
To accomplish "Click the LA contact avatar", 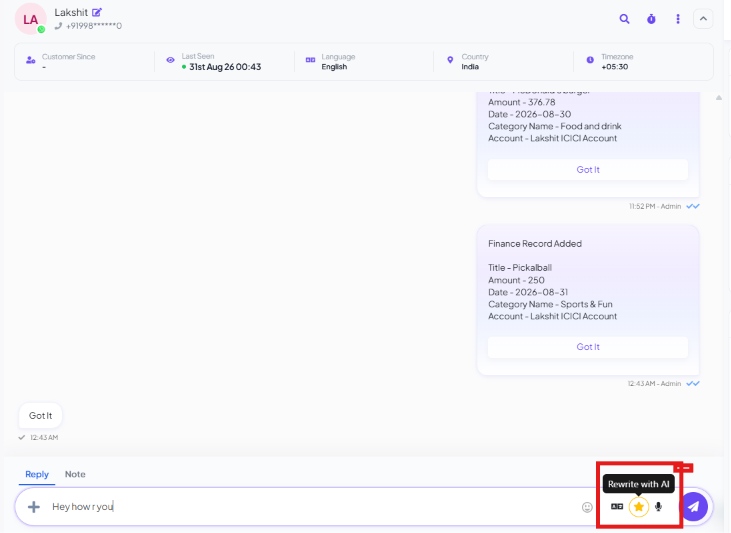I will pyautogui.click(x=30, y=19).
